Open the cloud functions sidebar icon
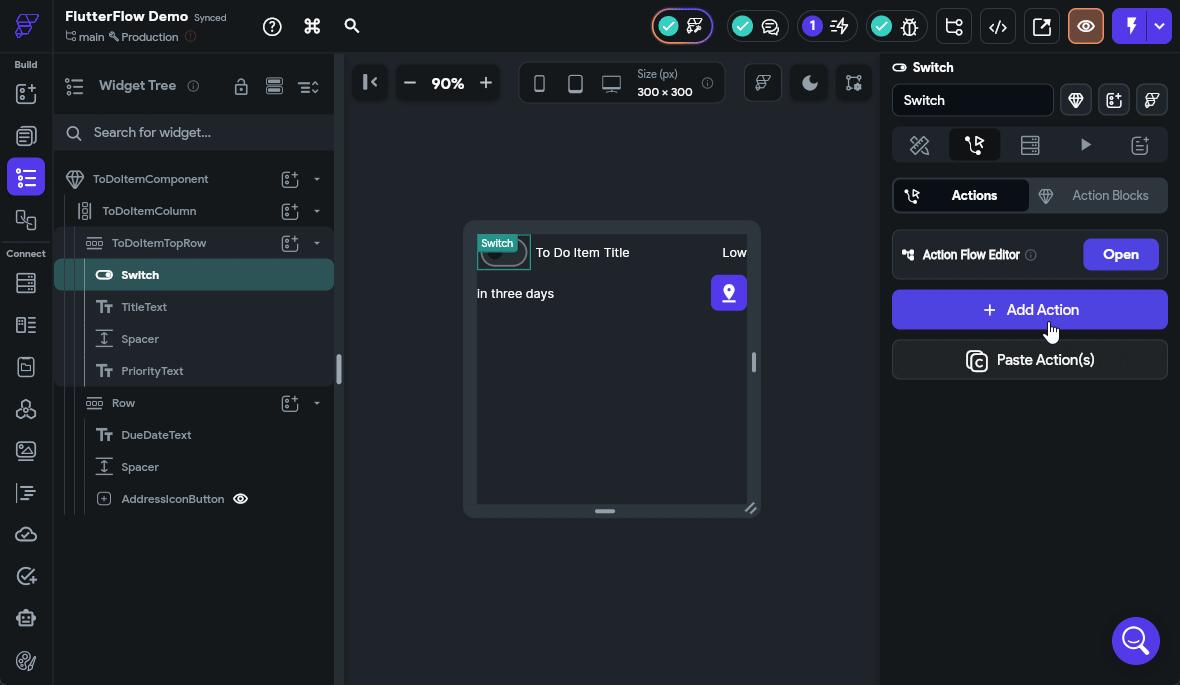Screen dimensions: 1180x685 click(x=26, y=534)
